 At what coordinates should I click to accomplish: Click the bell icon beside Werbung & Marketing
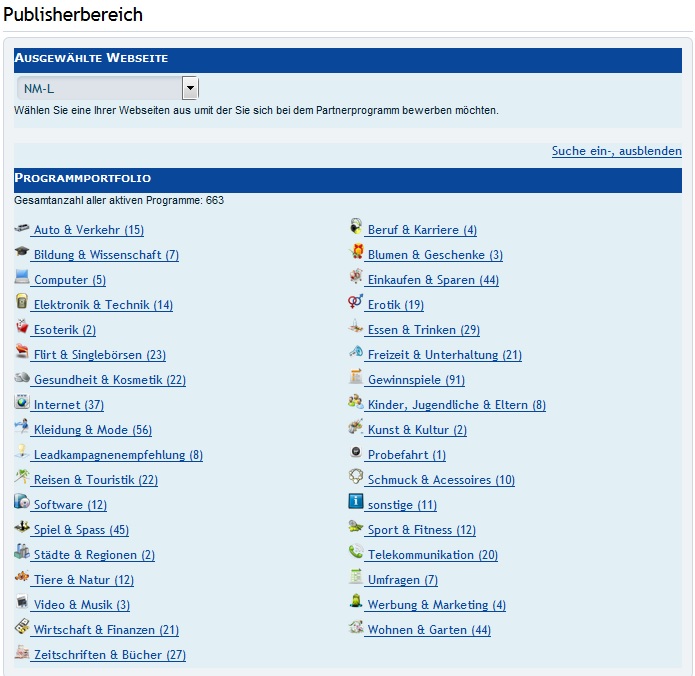[356, 603]
